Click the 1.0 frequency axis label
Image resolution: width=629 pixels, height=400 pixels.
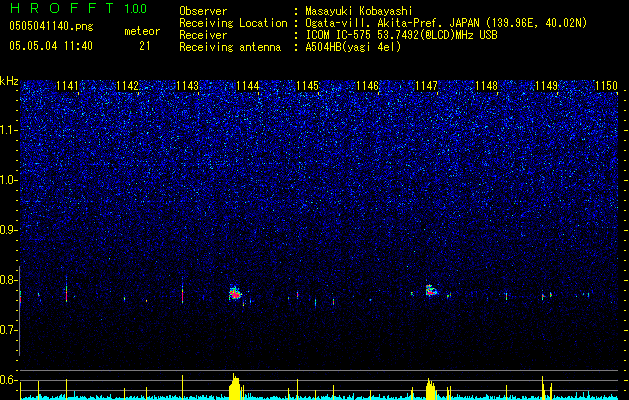[x=9, y=180]
